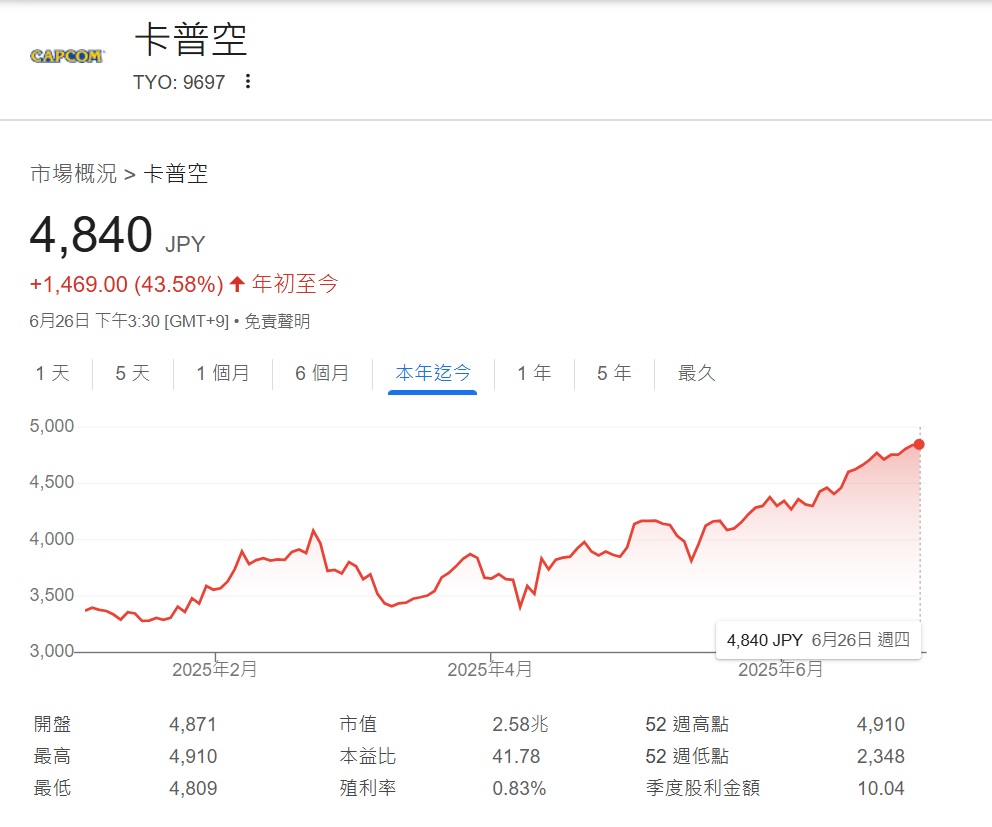Click the red up-arrow change indicator
This screenshot has width=992, height=827.
pyautogui.click(x=237, y=284)
